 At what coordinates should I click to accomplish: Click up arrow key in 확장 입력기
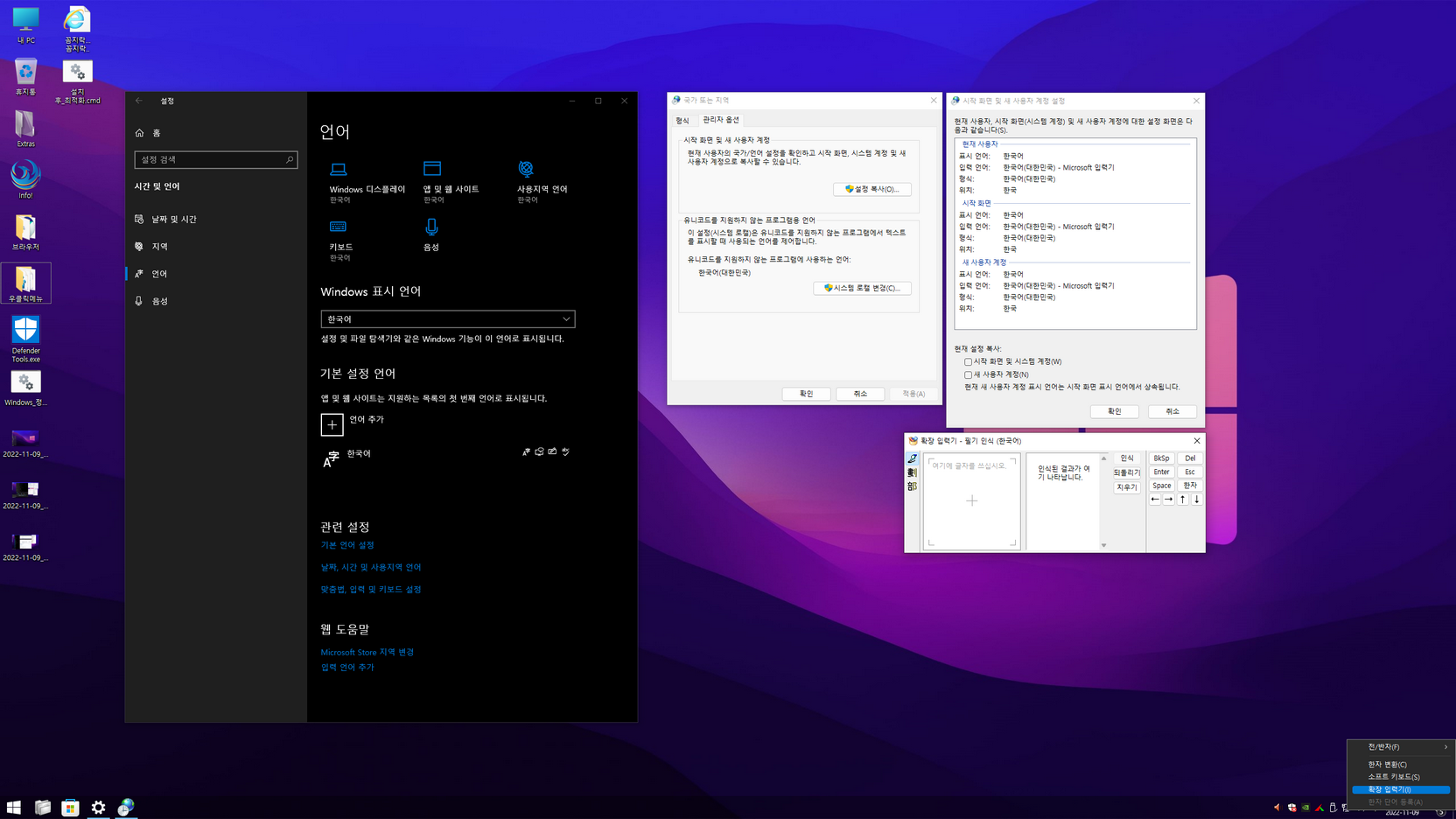point(1183,500)
